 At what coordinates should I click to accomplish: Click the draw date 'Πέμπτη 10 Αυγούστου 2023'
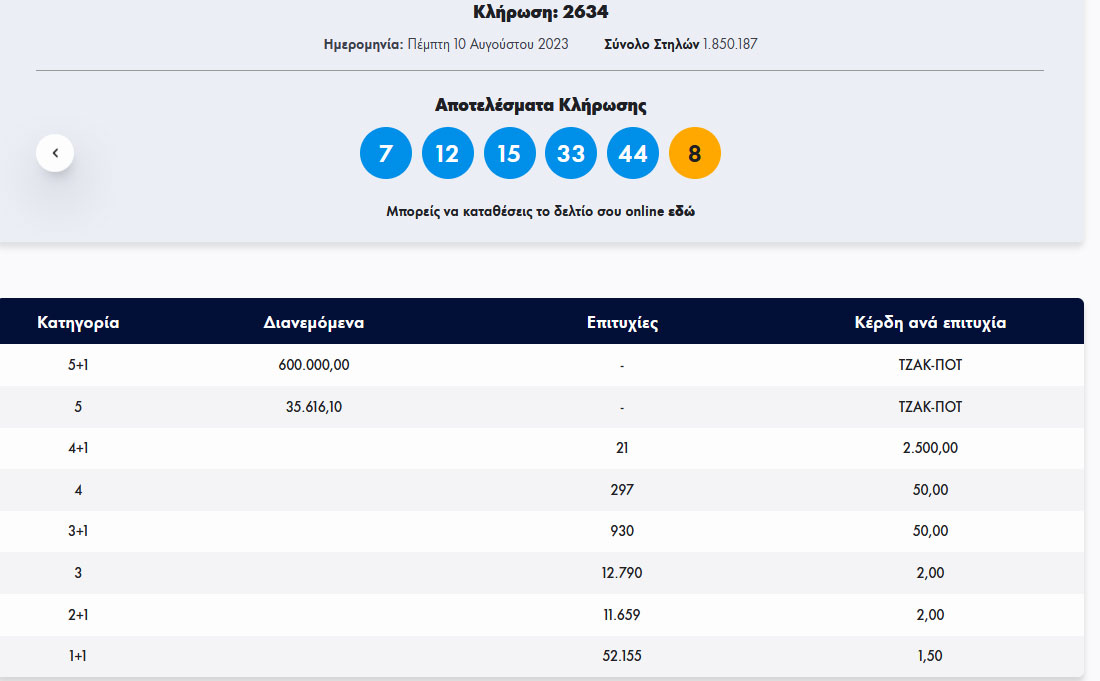pyautogui.click(x=488, y=44)
